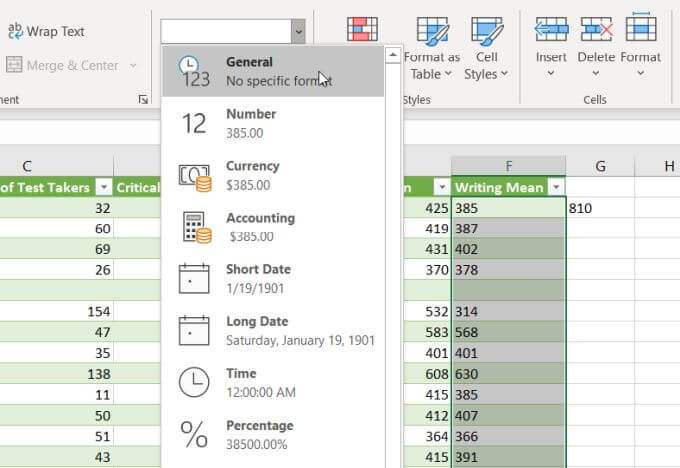
Task: Pick the Short Date format
Action: click(x=272, y=279)
